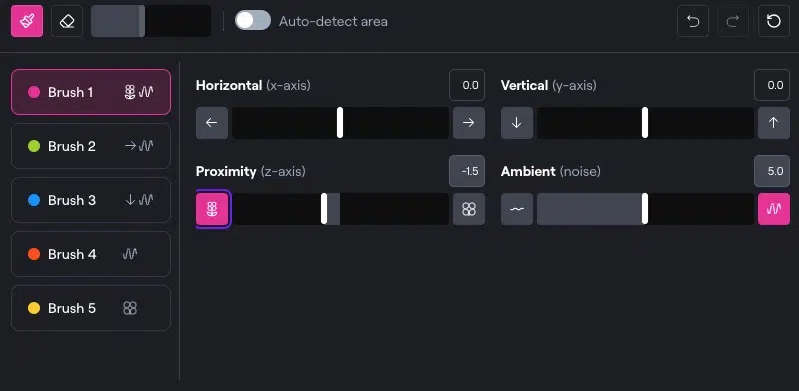The image size is (799, 391).
Task: Switch to the eraser tool
Action: point(67,21)
